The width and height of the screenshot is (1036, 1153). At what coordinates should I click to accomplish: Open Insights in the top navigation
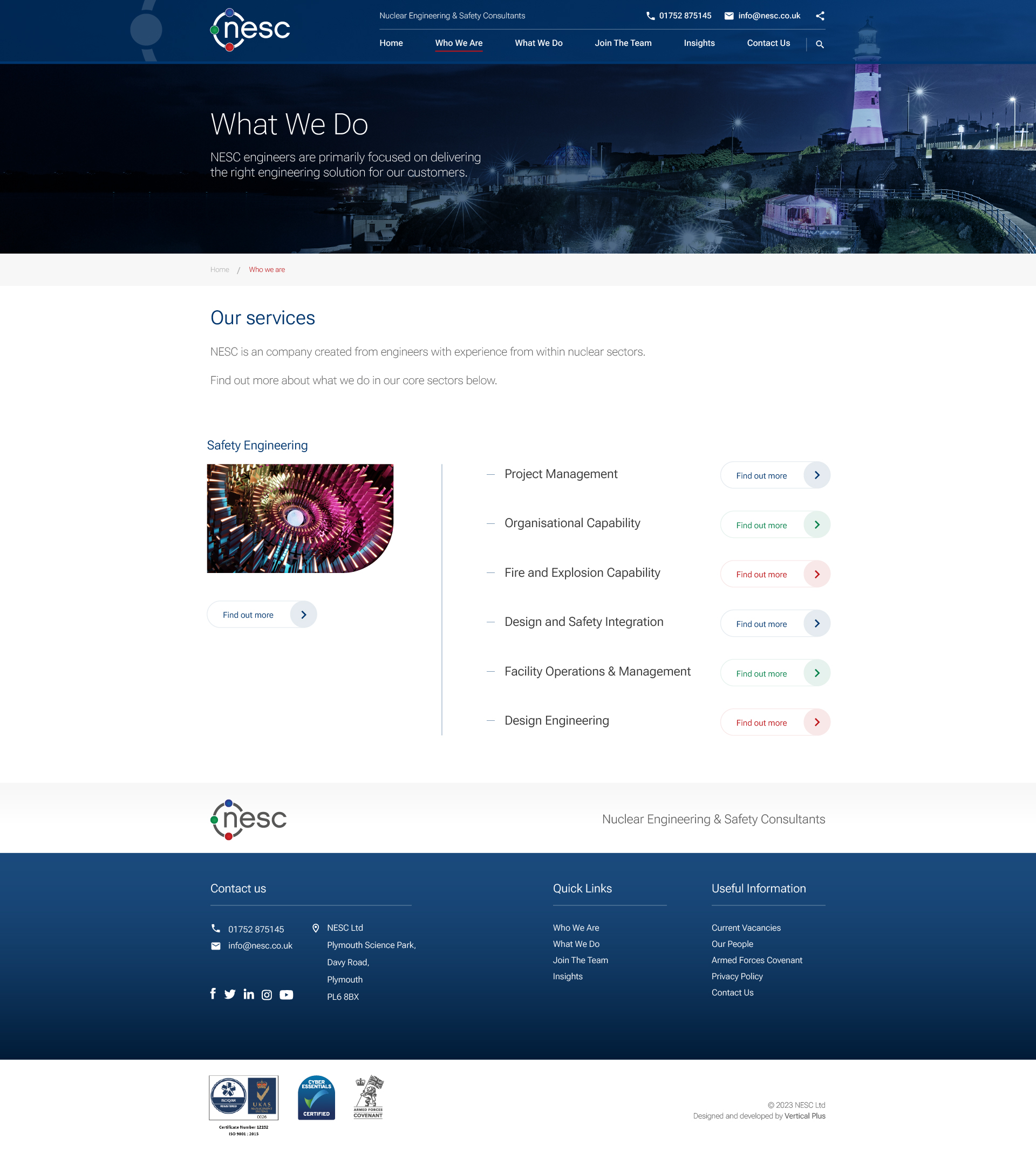[699, 43]
